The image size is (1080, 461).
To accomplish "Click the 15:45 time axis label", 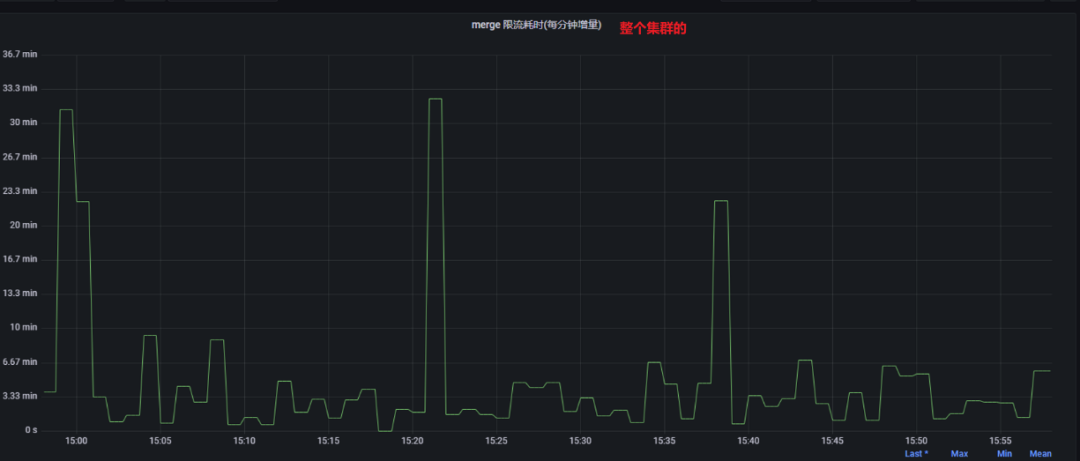I will (832, 441).
